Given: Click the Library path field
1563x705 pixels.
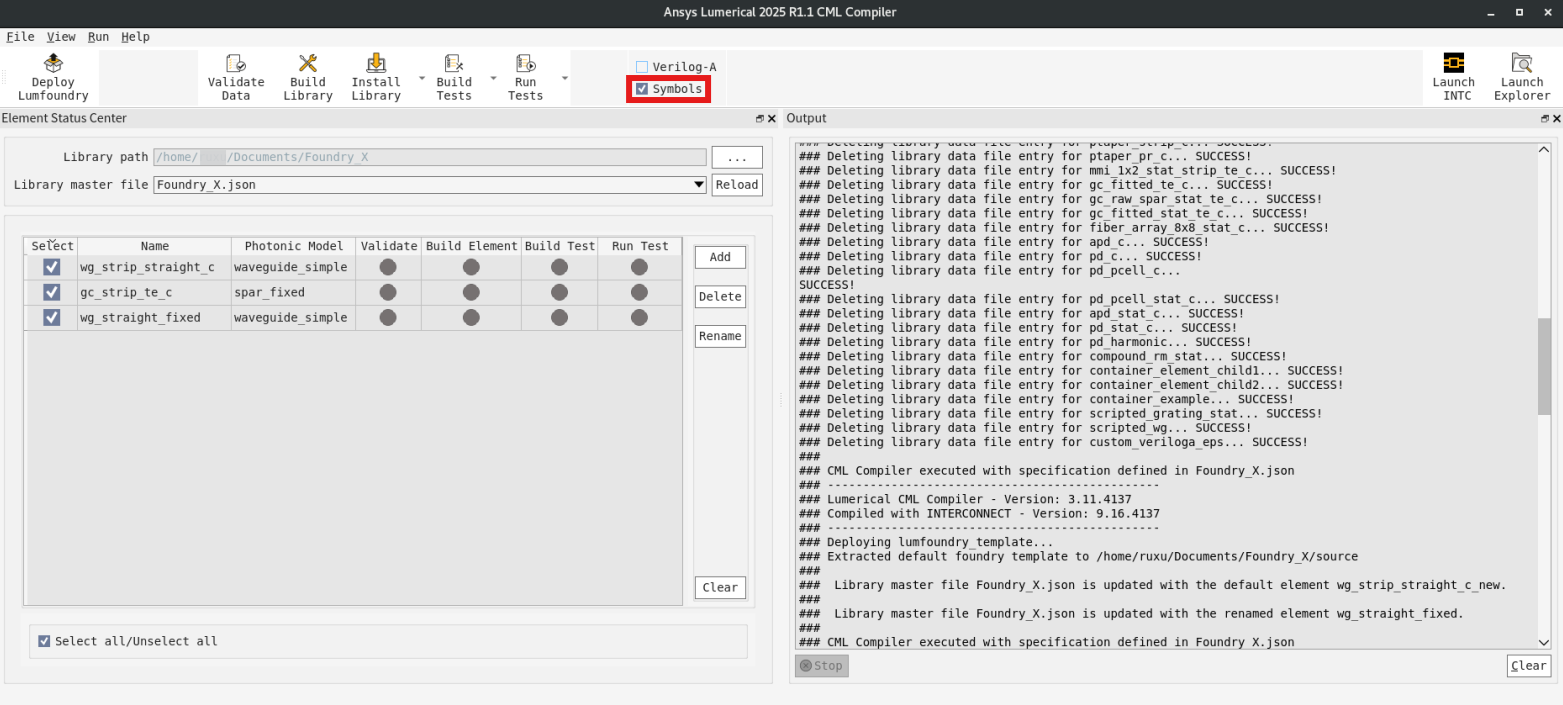Looking at the screenshot, I should point(430,157).
